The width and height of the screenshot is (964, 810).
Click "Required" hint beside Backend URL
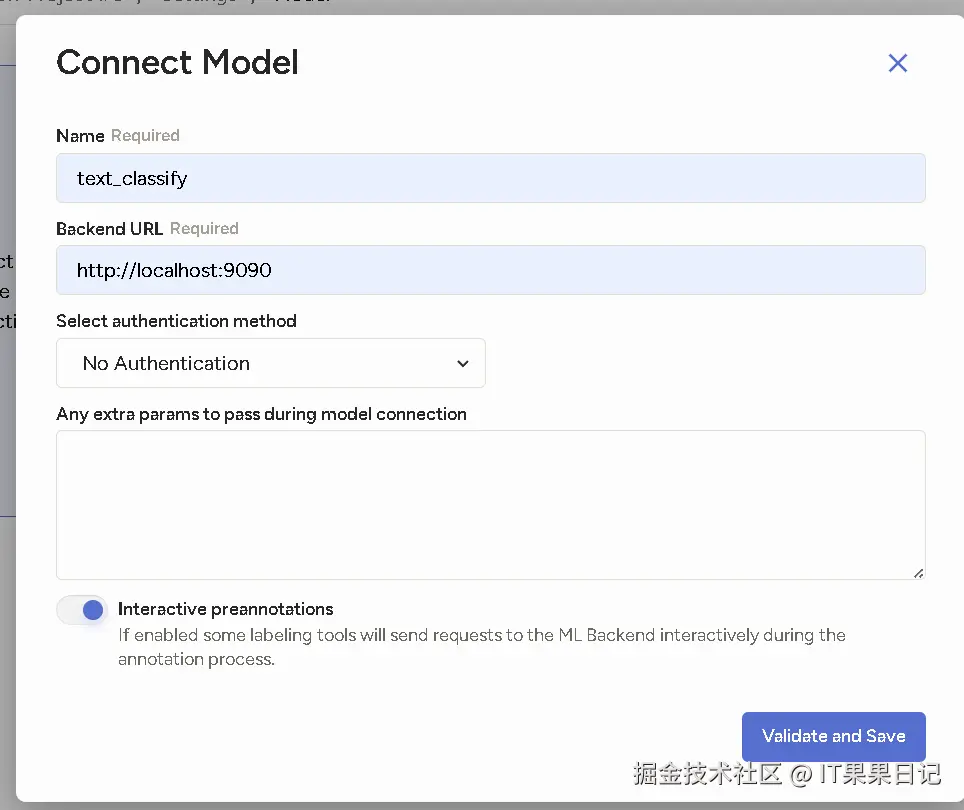204,229
